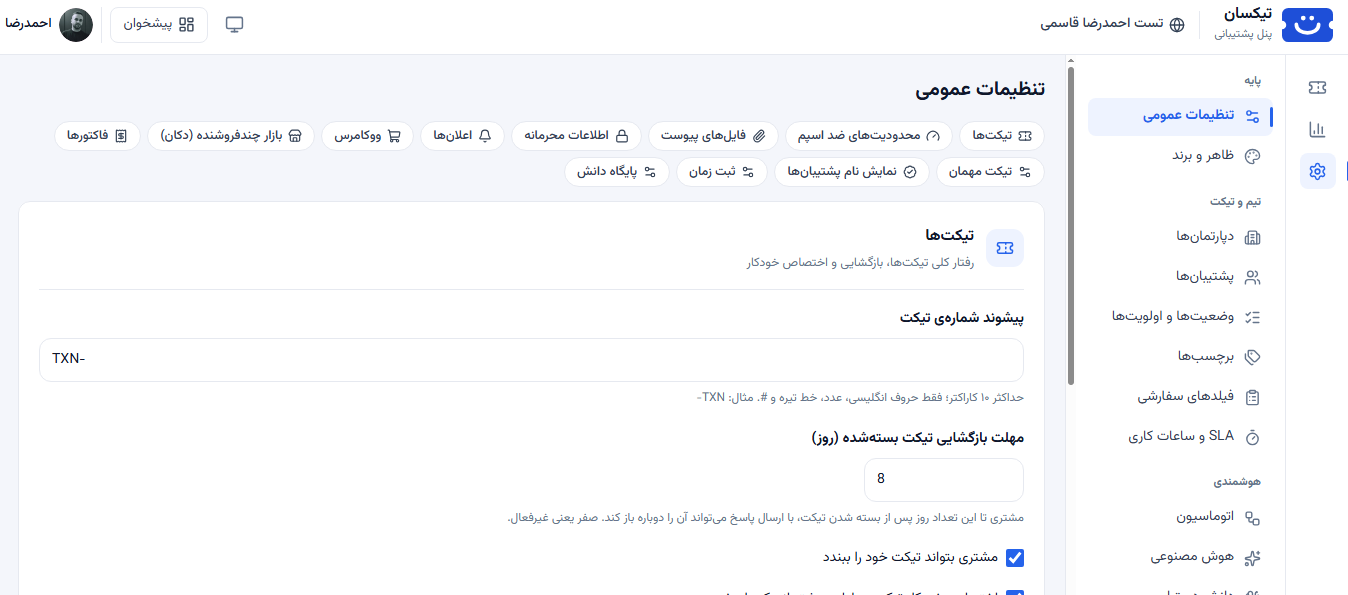This screenshot has width=1348, height=595.
Task: Click the people icon beside پشتیبان‌ها
Action: coord(1253,278)
